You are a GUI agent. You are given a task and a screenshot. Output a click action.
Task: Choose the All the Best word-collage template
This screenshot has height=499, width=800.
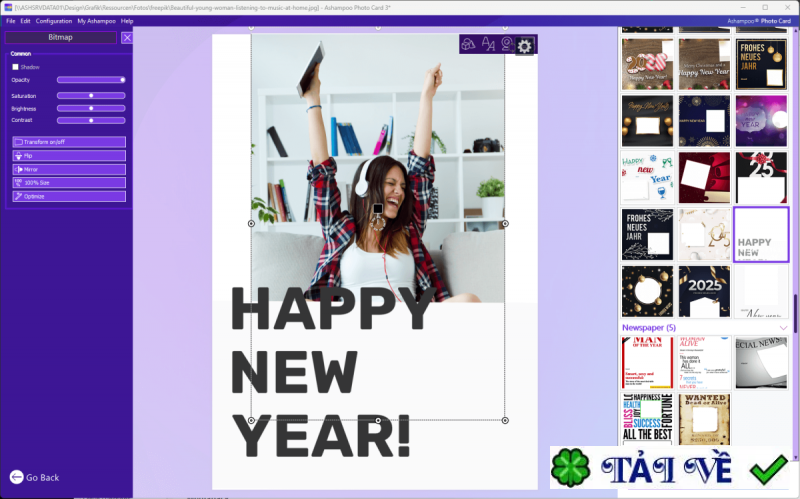coord(647,418)
